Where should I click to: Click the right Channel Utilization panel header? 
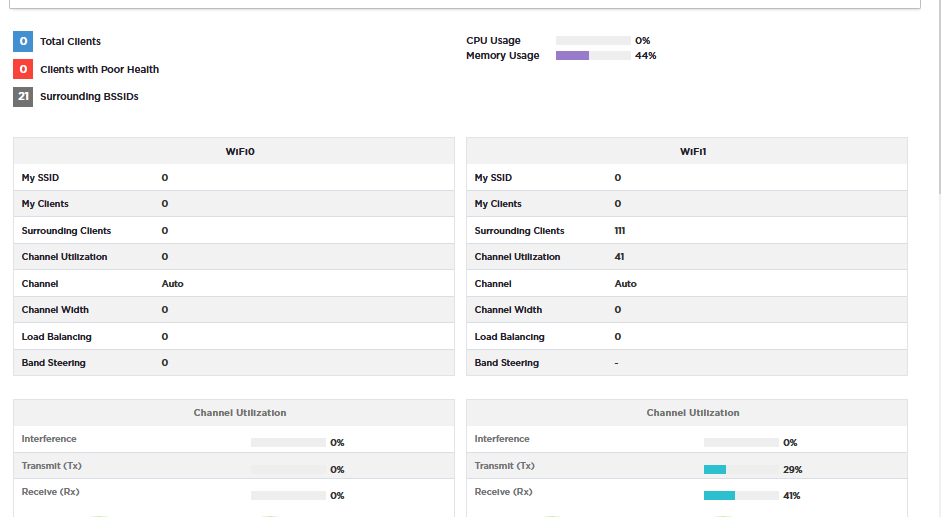click(x=687, y=413)
